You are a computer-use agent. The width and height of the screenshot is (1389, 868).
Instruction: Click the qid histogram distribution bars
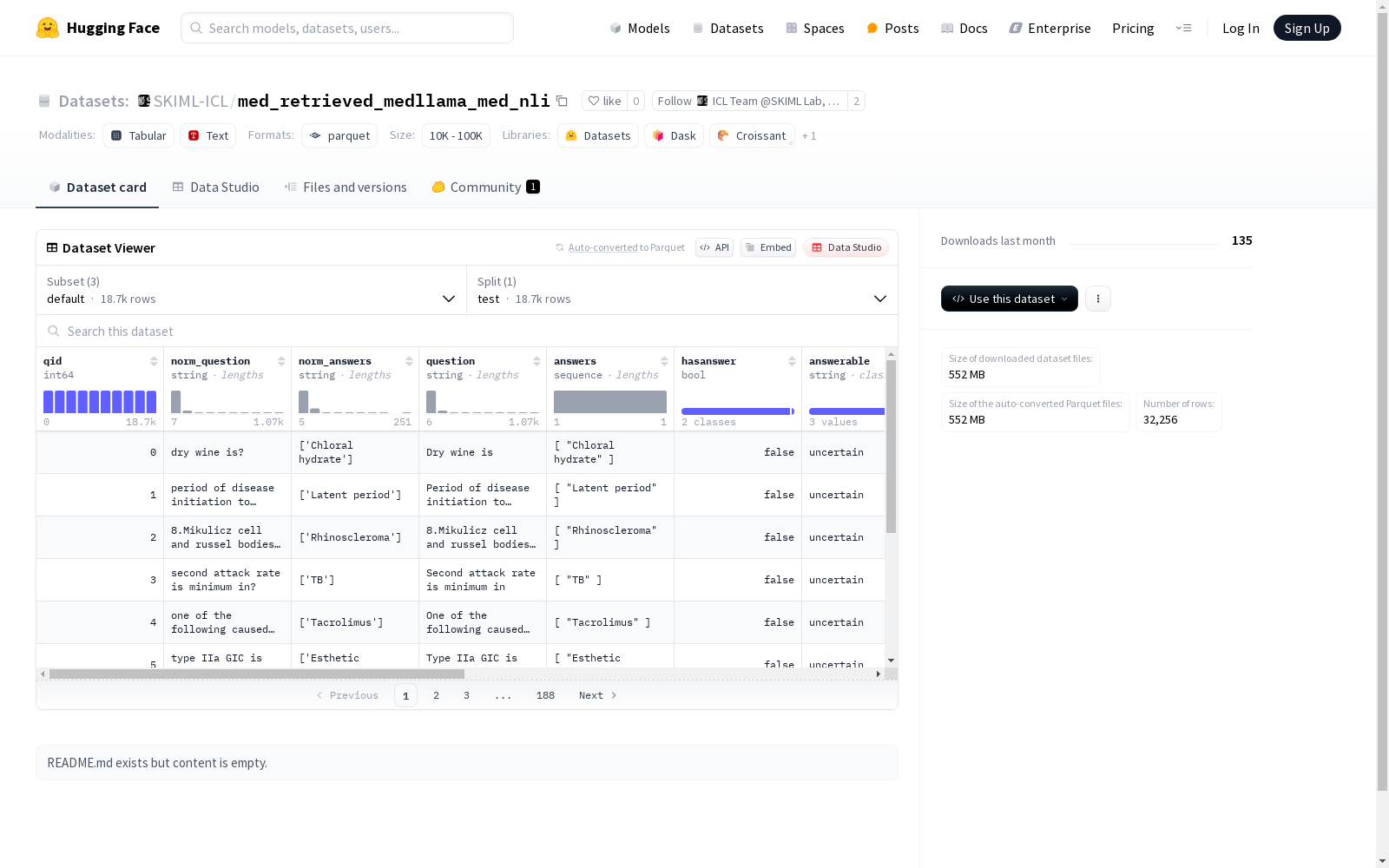tap(100, 402)
